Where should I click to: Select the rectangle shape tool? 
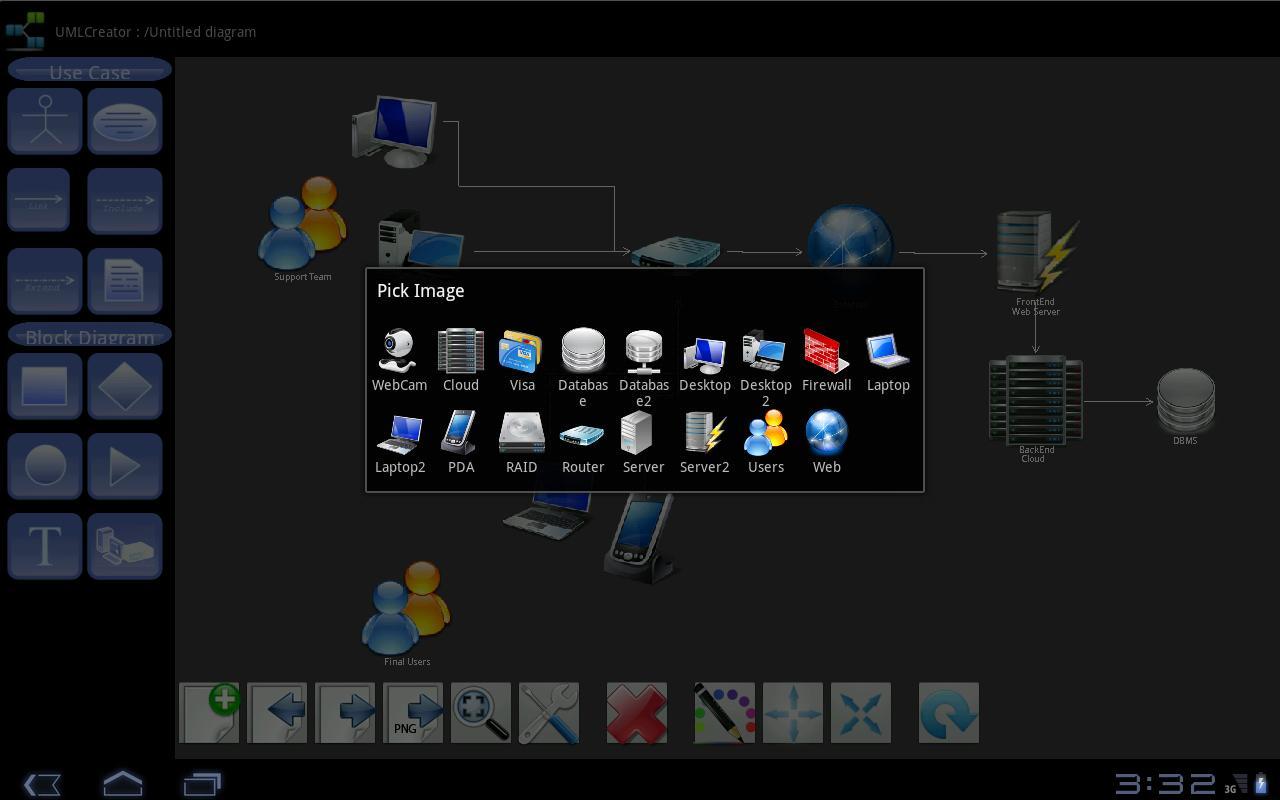44,386
